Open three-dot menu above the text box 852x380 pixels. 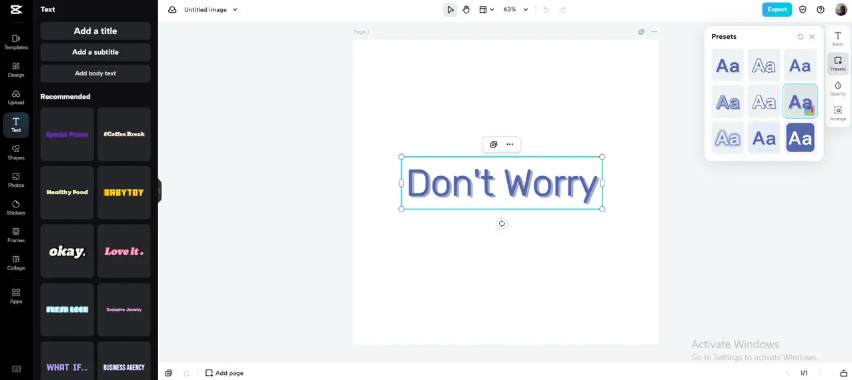tap(510, 145)
